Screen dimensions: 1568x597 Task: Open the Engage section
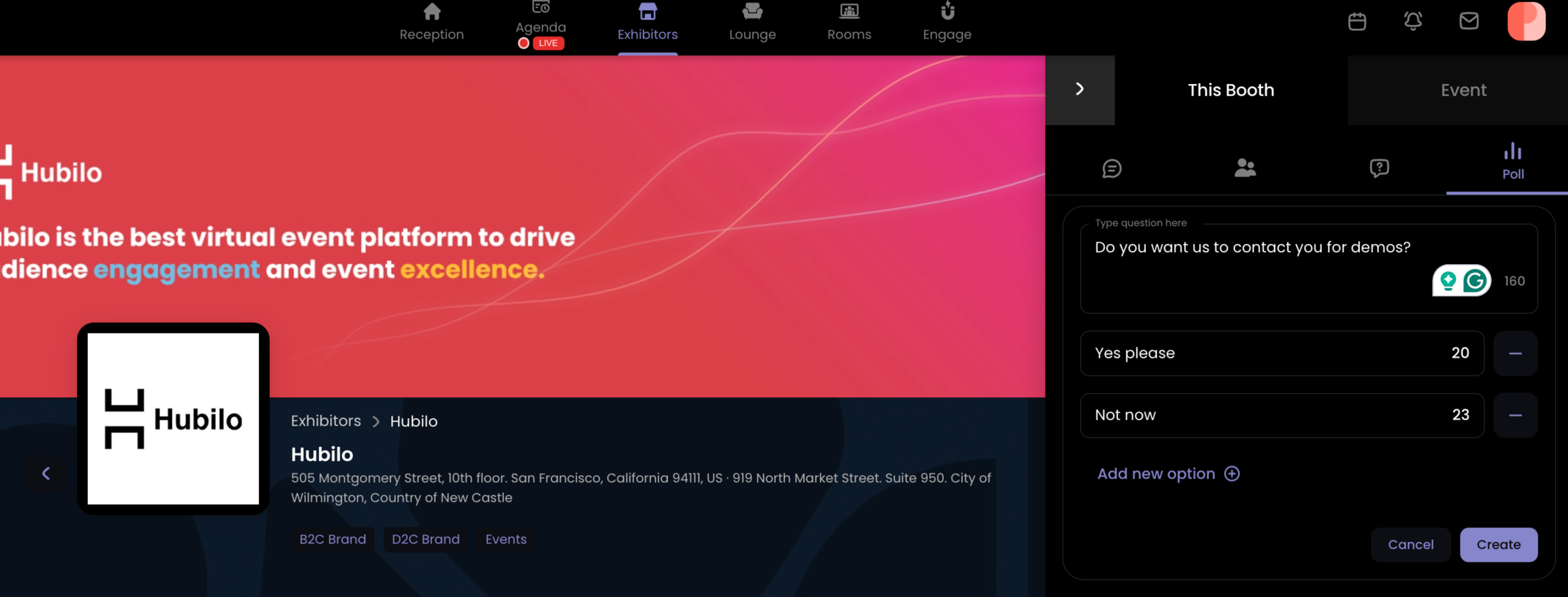tap(947, 23)
